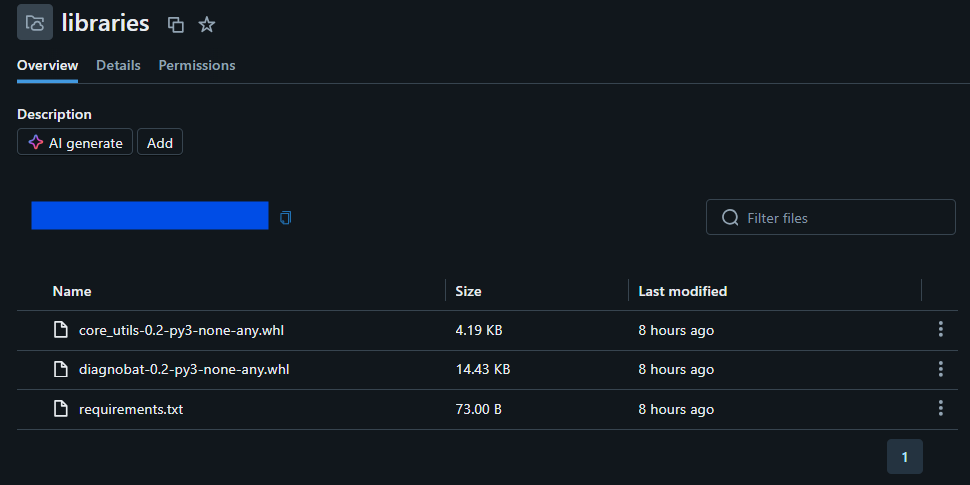Switch to the Permissions tab
This screenshot has width=970, height=485.
pos(197,65)
